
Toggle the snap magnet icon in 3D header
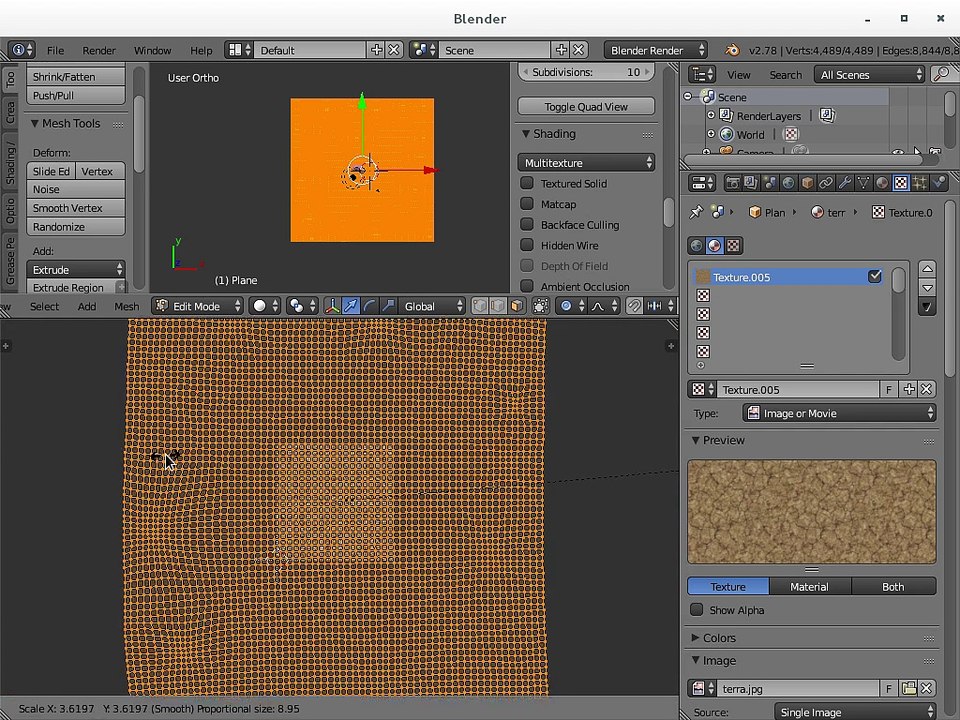tap(634, 306)
